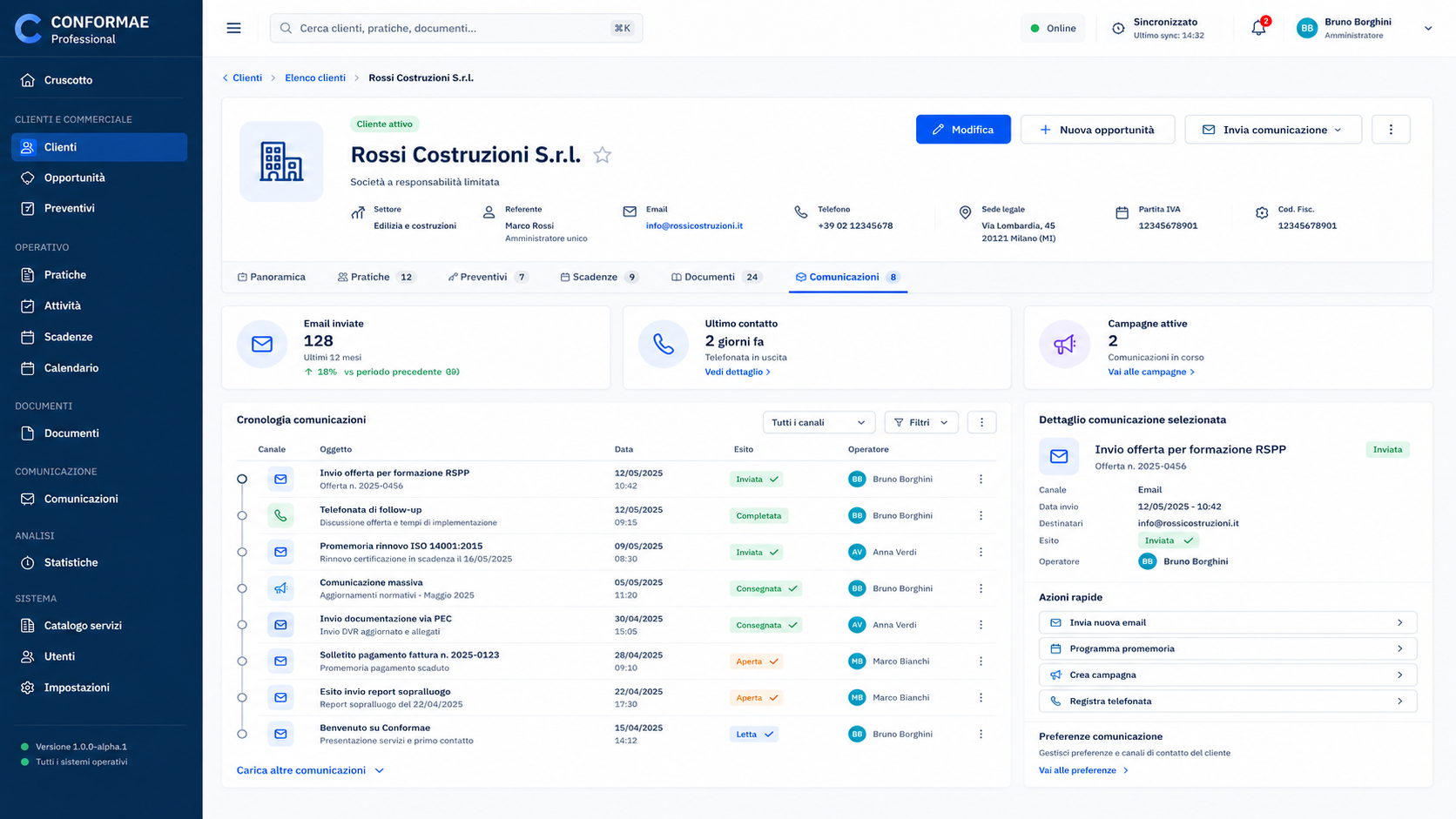Select timeline marker for Promemoria rinnovo ISO 14001:2015
The width and height of the screenshot is (1456, 819).
point(242,553)
